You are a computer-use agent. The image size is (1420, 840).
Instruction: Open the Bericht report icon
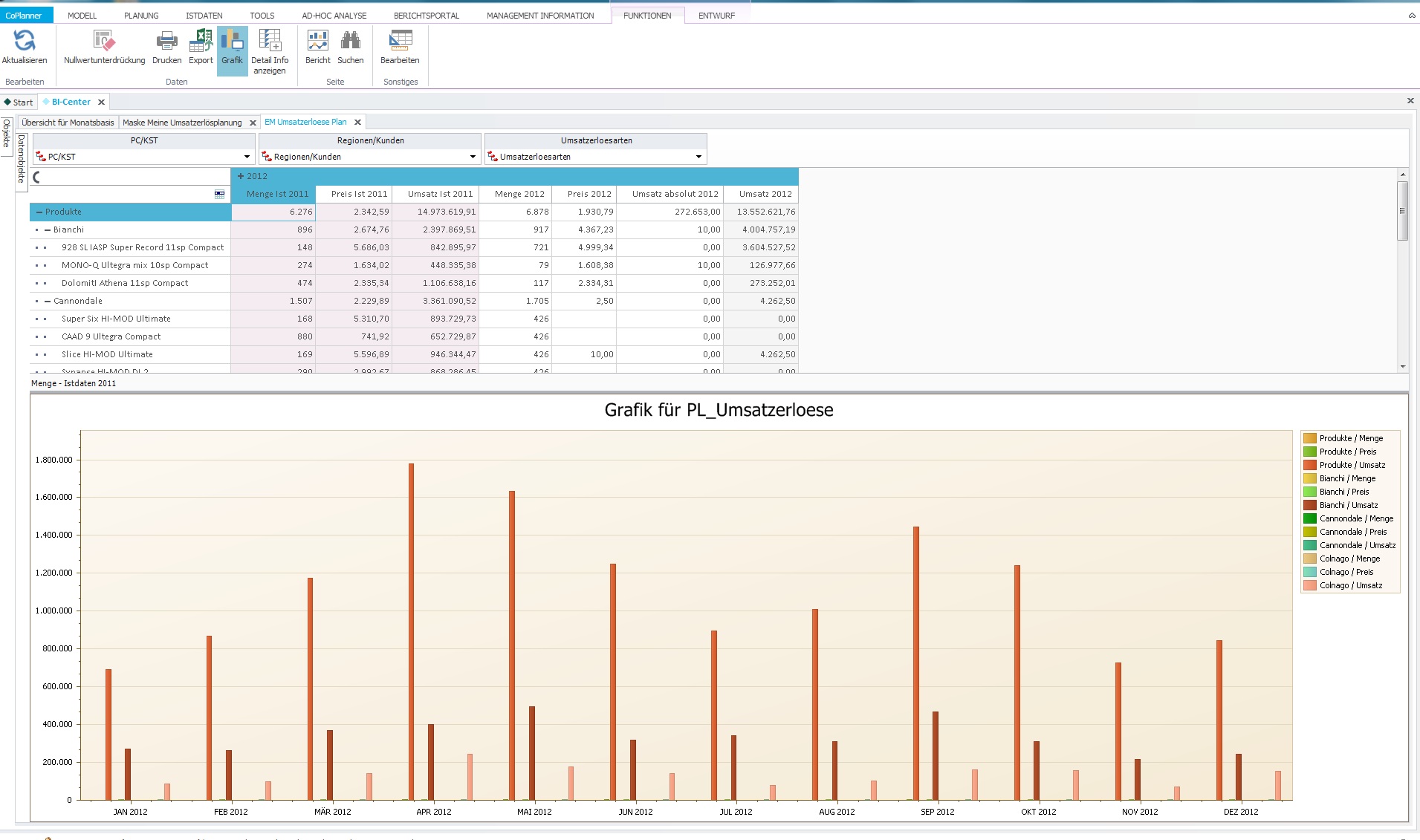(318, 41)
